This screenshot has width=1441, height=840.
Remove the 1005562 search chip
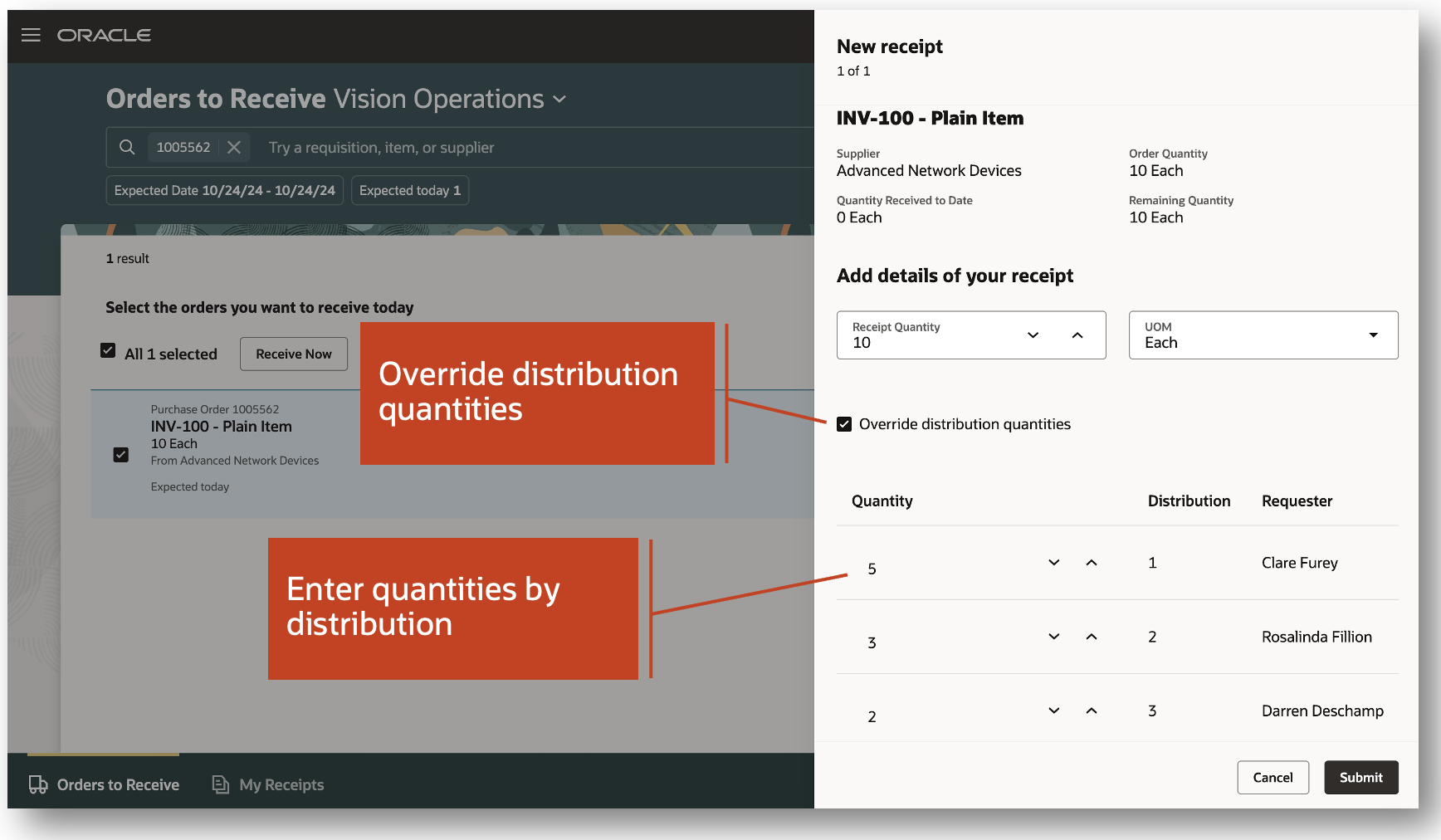(x=234, y=147)
